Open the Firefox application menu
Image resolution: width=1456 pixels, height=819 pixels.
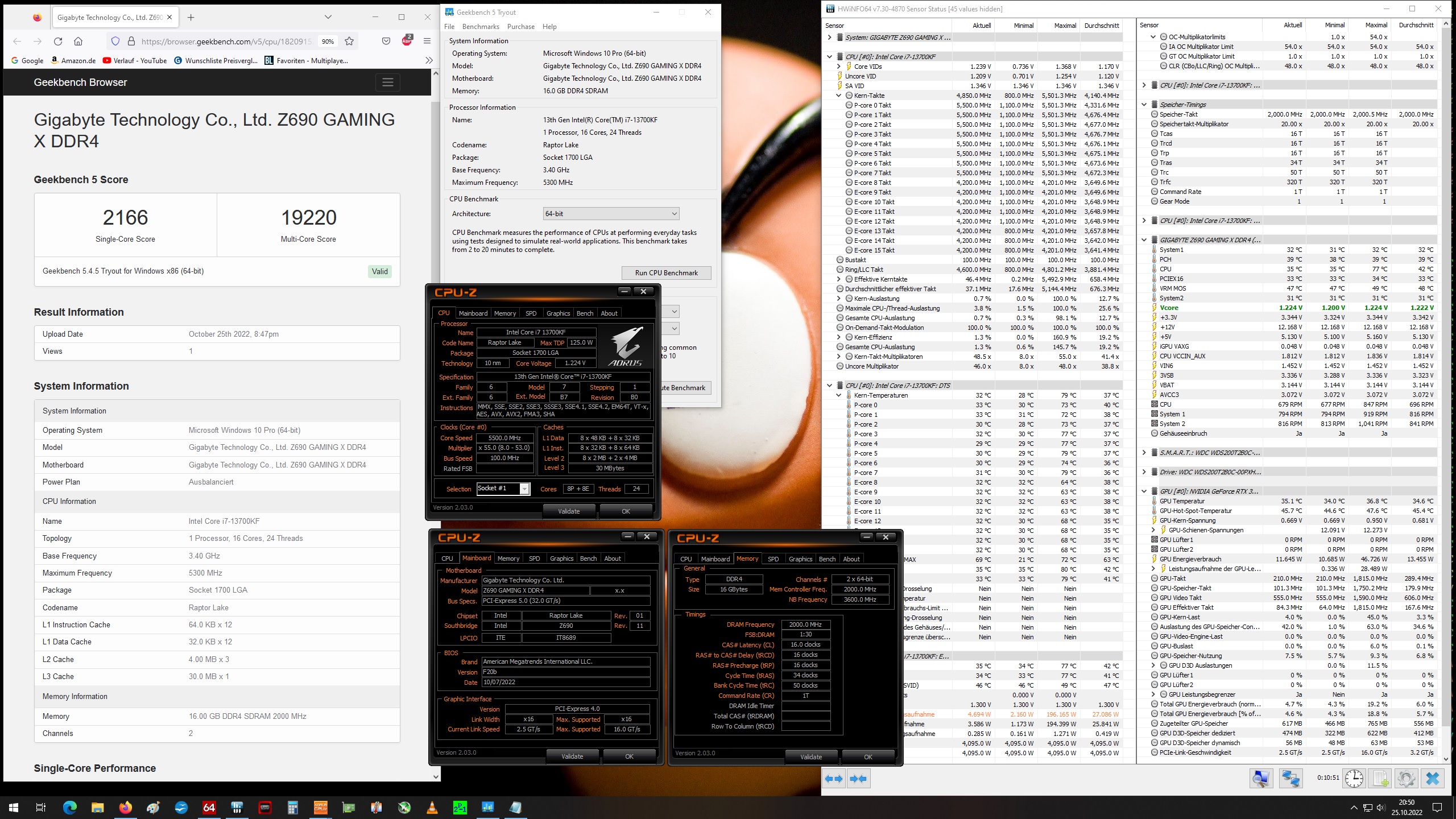click(427, 41)
